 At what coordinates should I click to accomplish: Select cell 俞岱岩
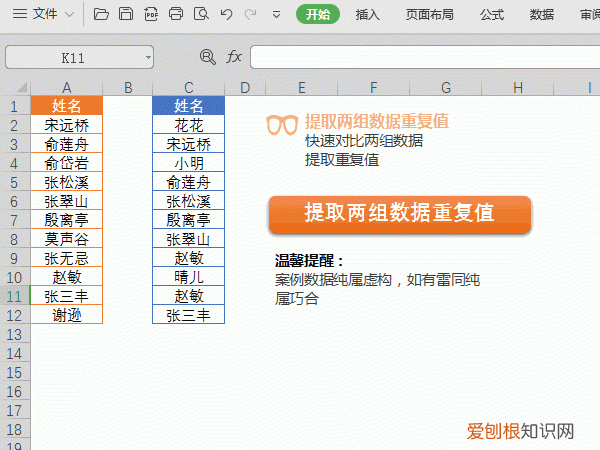tap(67, 163)
